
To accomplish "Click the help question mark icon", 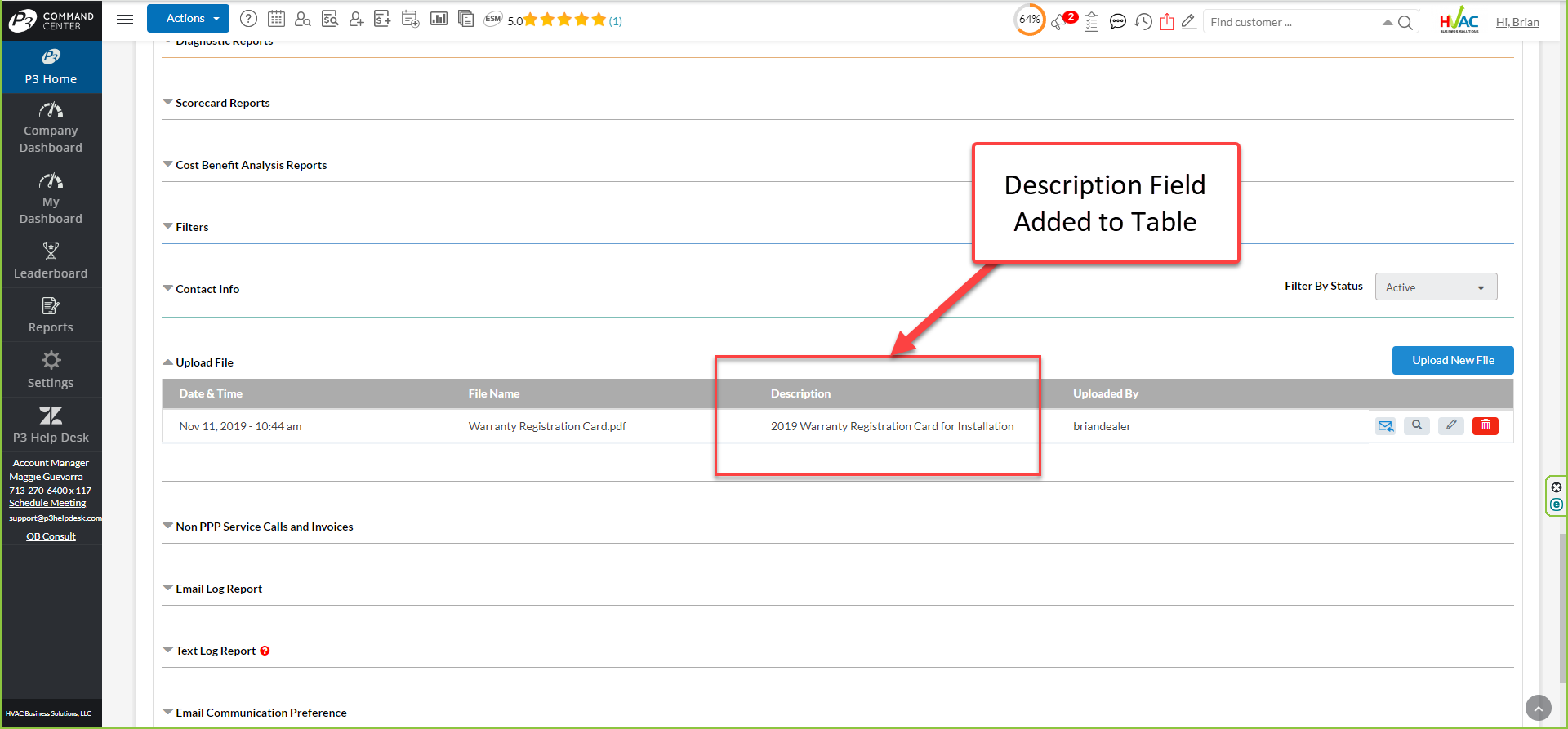I will pyautogui.click(x=248, y=19).
